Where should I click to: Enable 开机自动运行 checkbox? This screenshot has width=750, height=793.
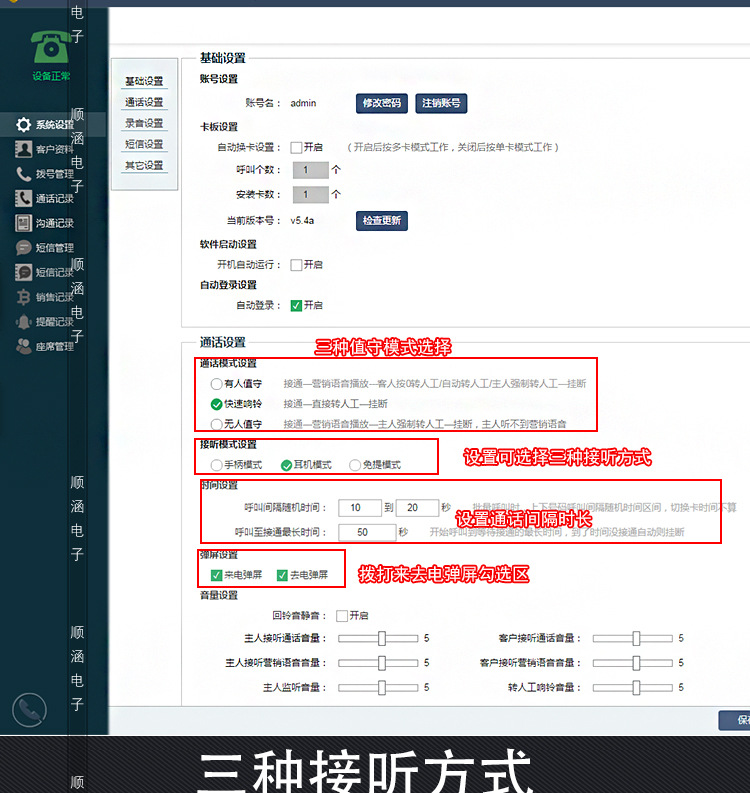click(296, 265)
